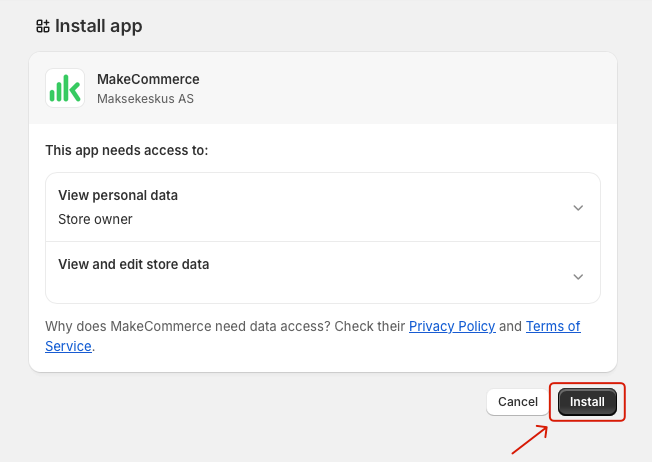Click the Maksekeskus AS developer name

[145, 99]
